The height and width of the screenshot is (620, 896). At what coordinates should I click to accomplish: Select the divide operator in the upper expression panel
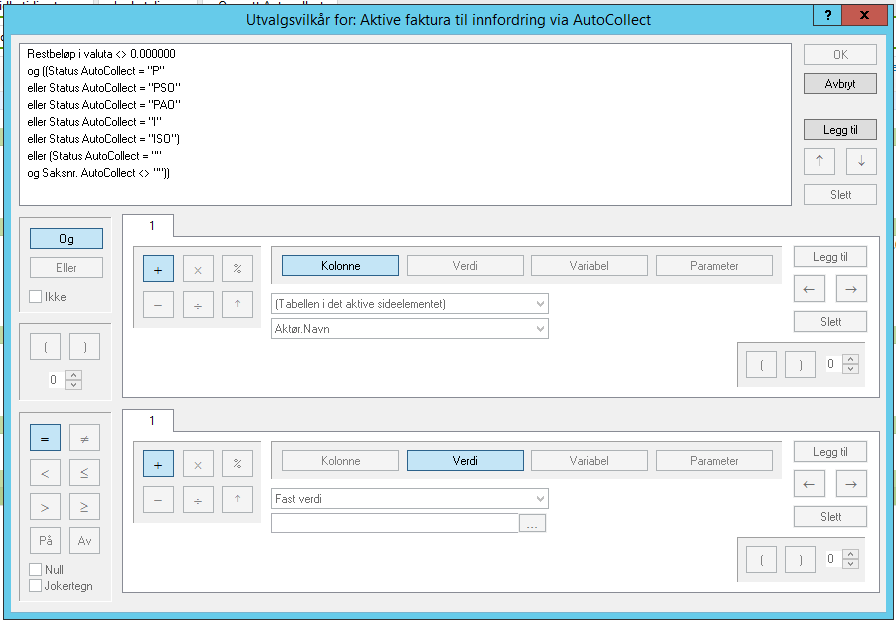(198, 305)
